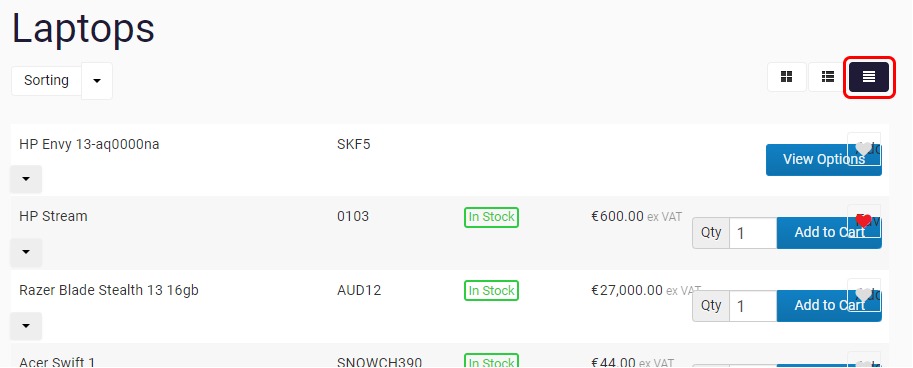Remove HP Stream from wishlist red heart
The image size is (913, 368).
tap(864, 221)
